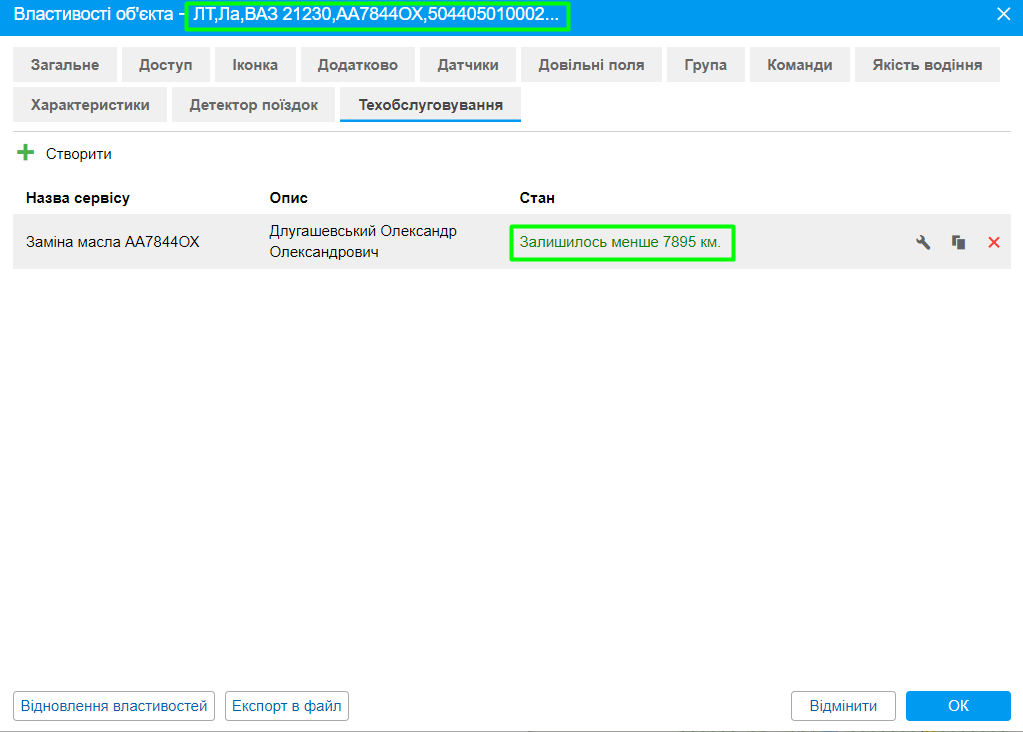This screenshot has height=732, width=1023.
Task: Click the green plus Створити icon
Action: coord(26,154)
